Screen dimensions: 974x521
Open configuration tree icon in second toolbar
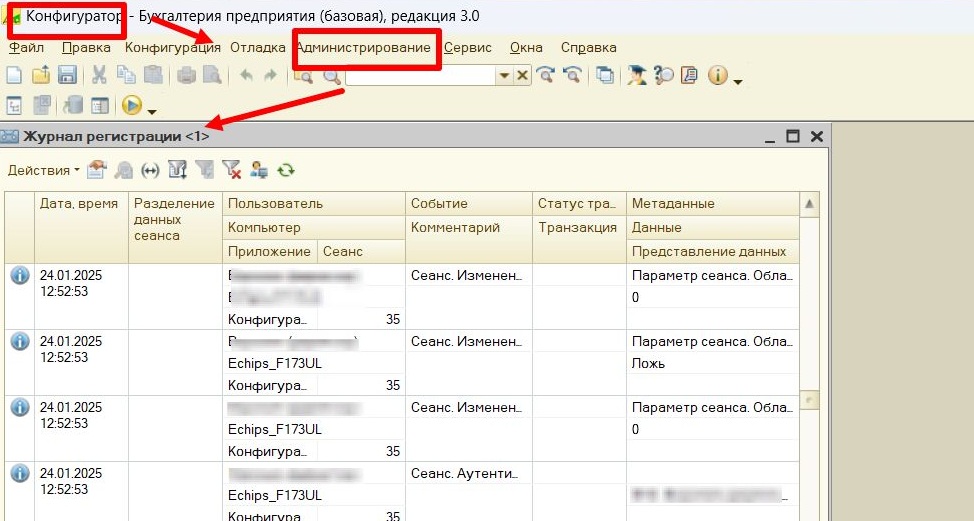pos(14,106)
